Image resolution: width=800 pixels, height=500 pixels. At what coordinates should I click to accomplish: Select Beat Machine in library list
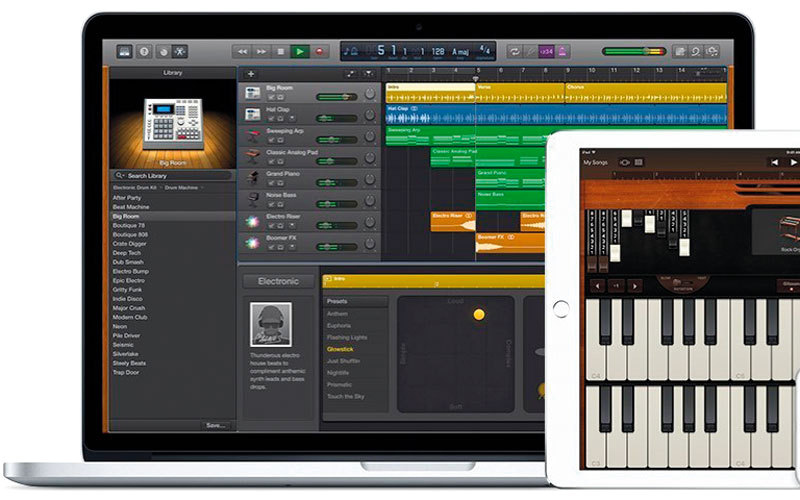point(128,207)
